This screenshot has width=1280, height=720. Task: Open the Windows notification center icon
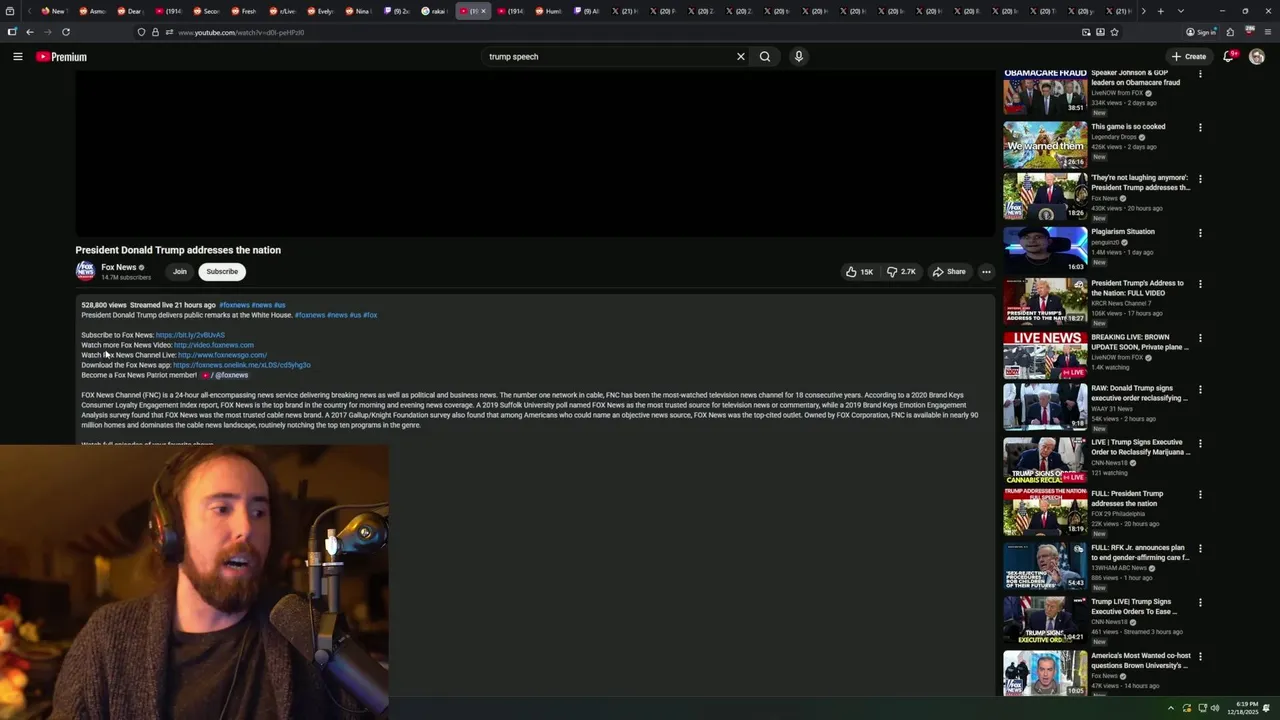(x=1267, y=708)
